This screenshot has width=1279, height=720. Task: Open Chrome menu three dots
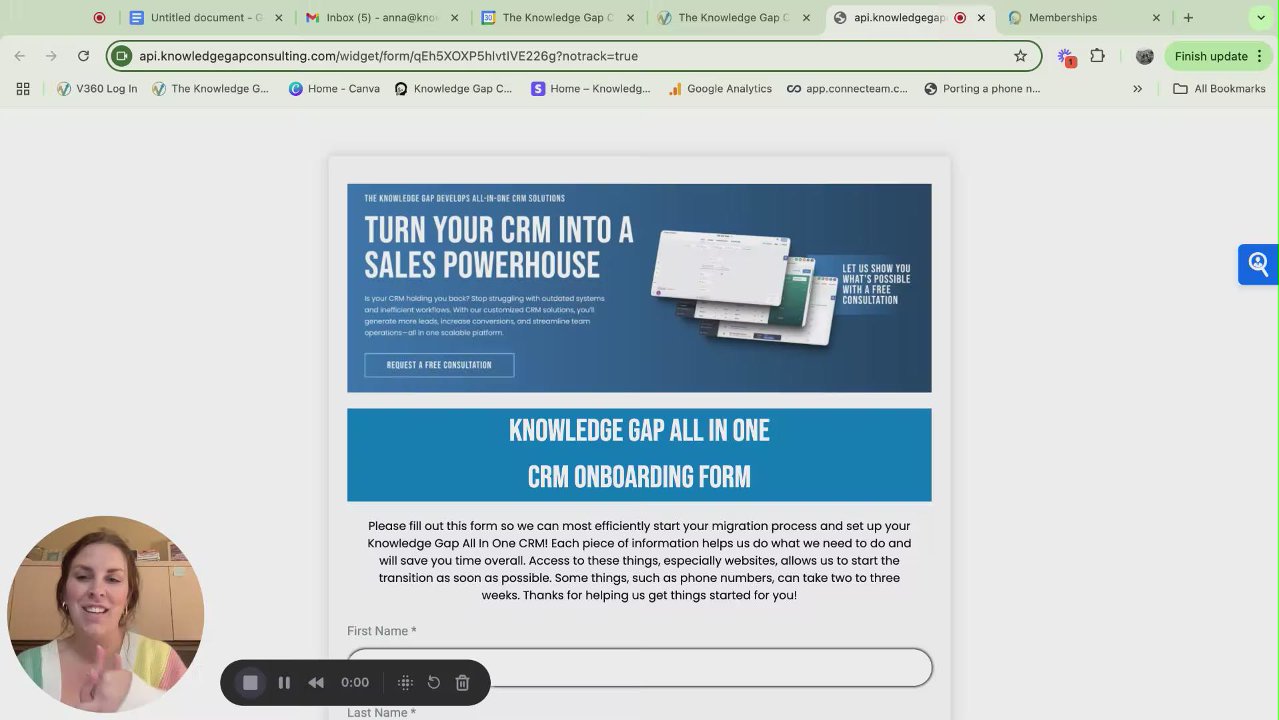point(1258,56)
